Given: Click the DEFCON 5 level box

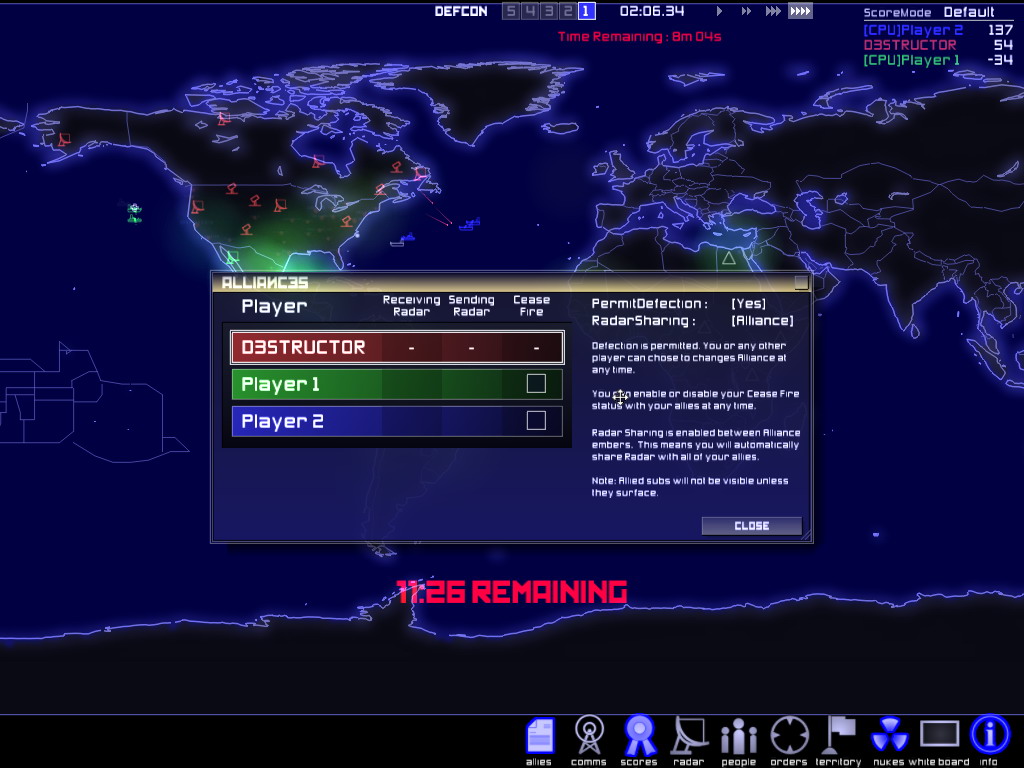Looking at the screenshot, I should coord(511,11).
